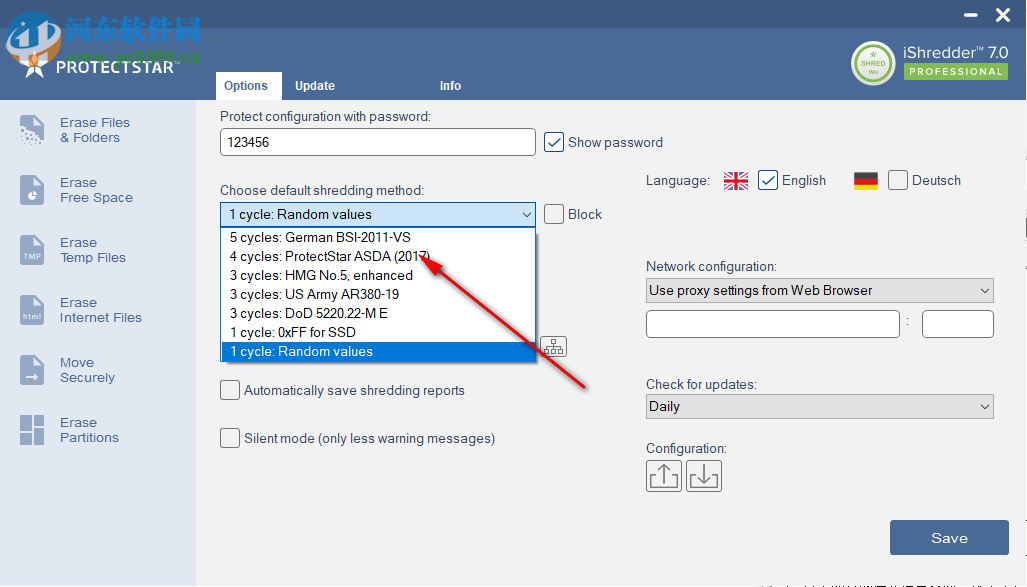Click the German flag icon
Viewport: 1027px width, 587px height.
[x=866, y=181]
